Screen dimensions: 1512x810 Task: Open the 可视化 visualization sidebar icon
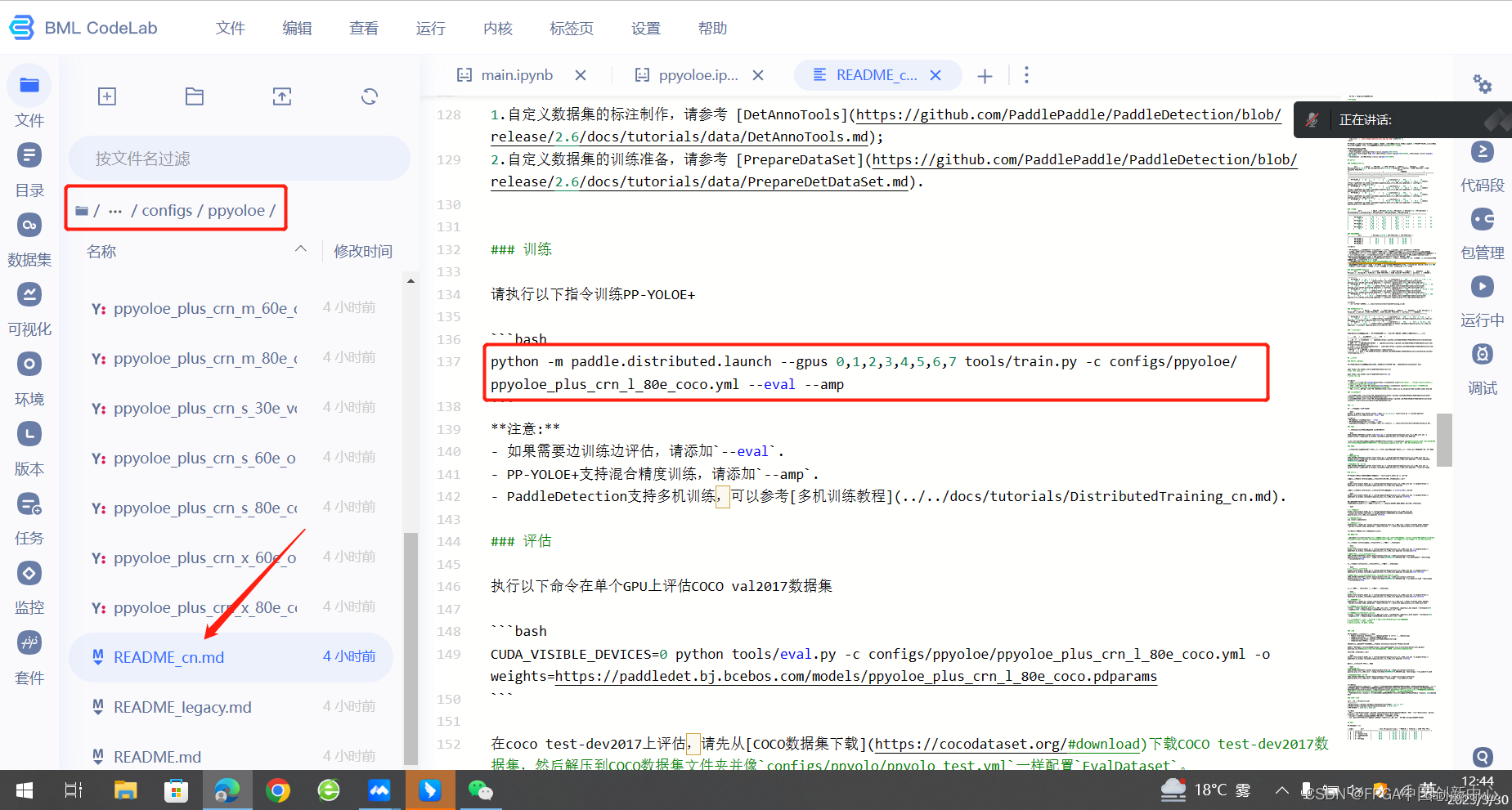pos(29,294)
